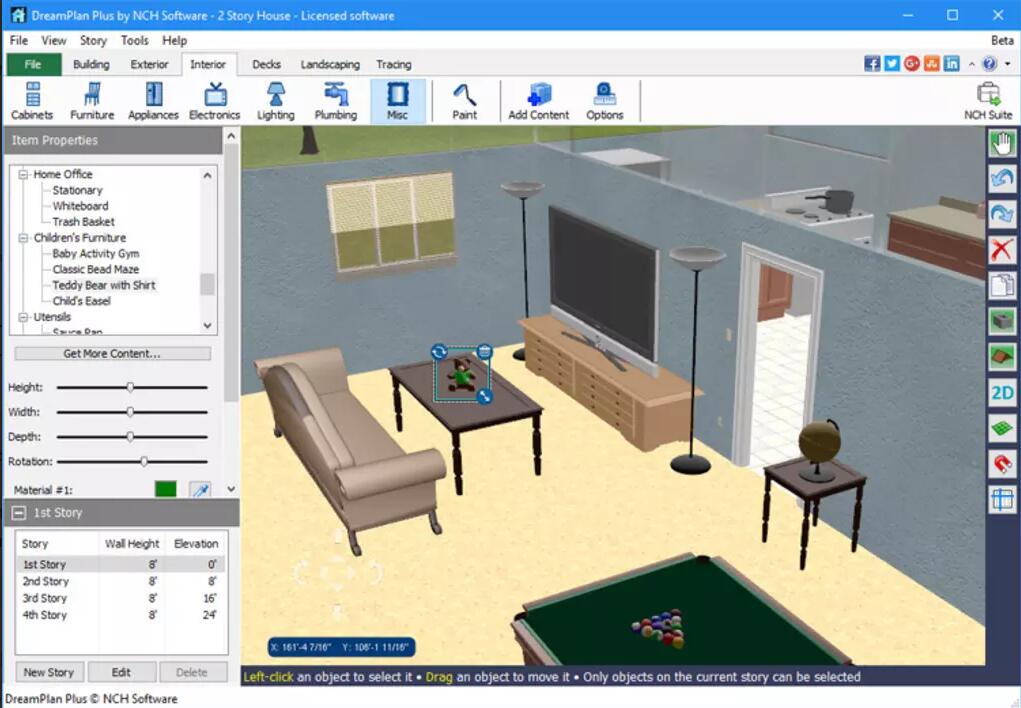Select the Paint tool

pos(463,100)
